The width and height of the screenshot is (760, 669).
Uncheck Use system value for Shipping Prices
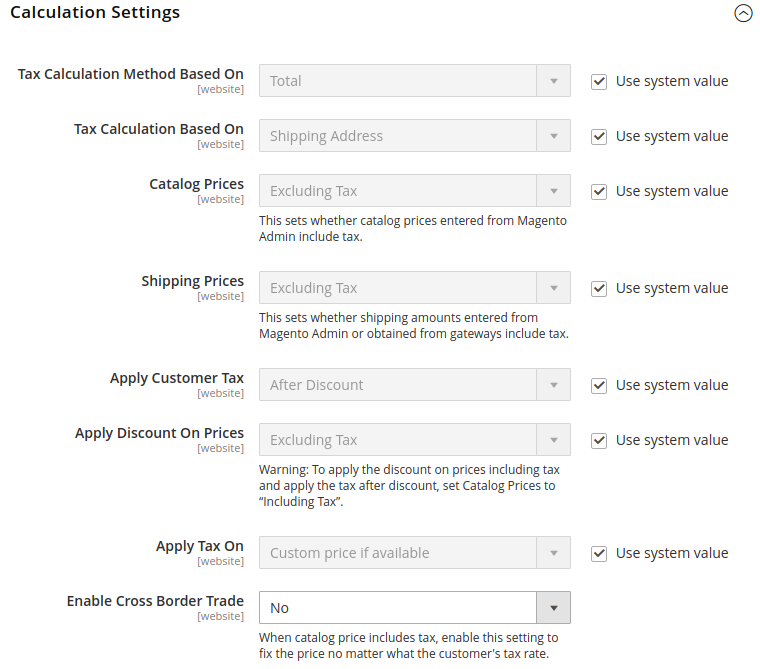click(599, 288)
